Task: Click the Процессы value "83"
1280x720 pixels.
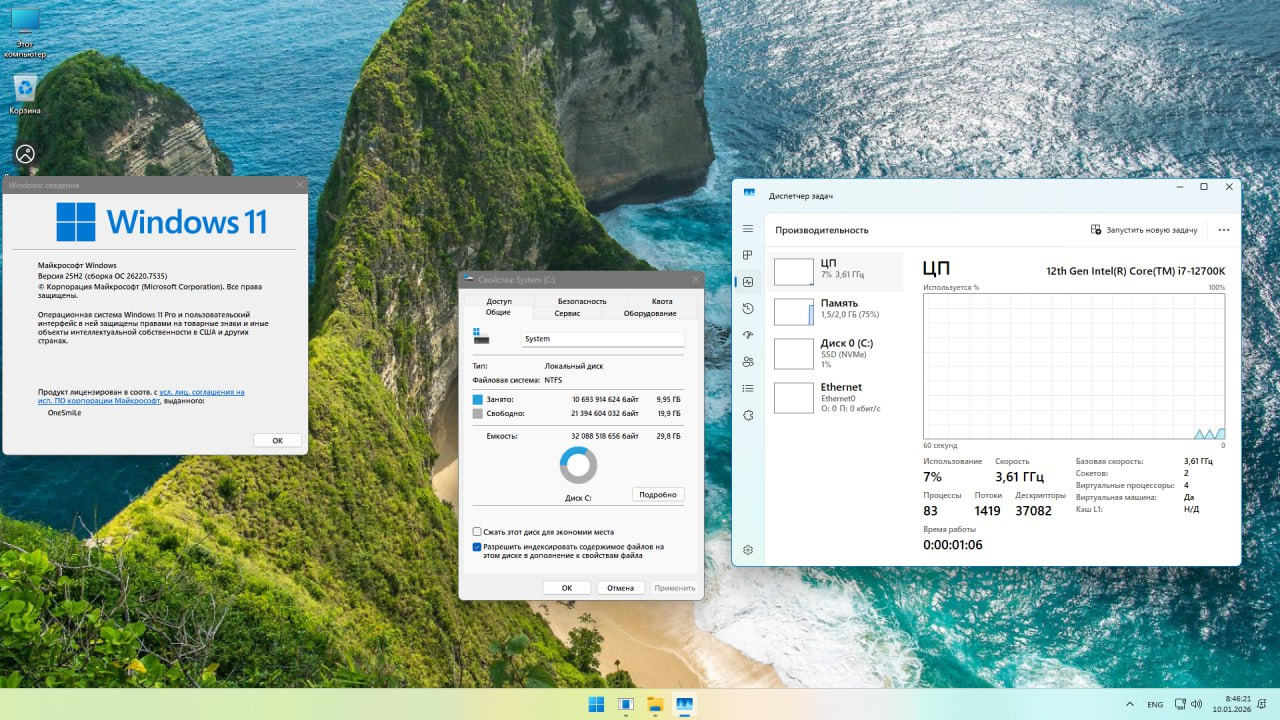Action: click(x=931, y=511)
